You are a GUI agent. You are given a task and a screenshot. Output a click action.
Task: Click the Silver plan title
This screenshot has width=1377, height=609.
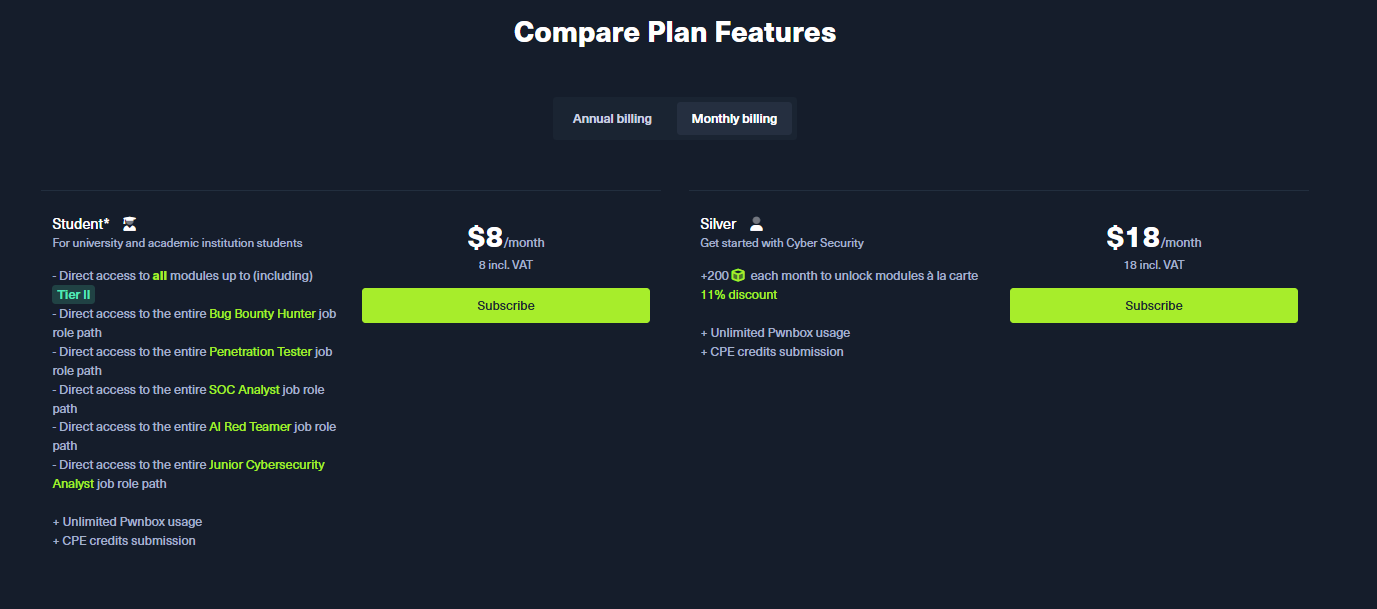[718, 224]
